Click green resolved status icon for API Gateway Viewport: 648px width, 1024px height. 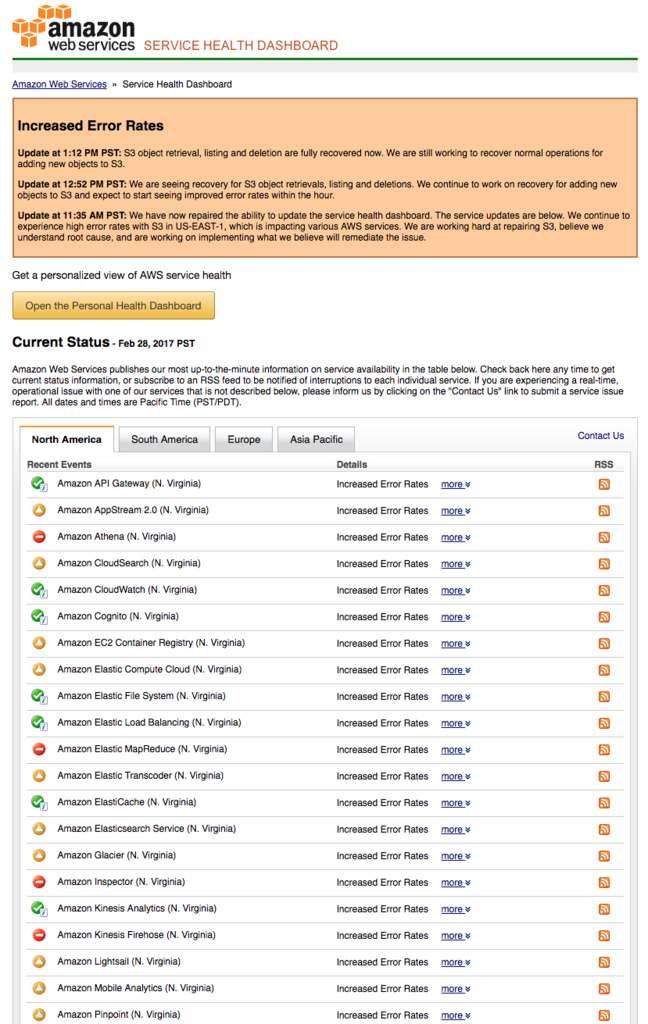[x=39, y=484]
